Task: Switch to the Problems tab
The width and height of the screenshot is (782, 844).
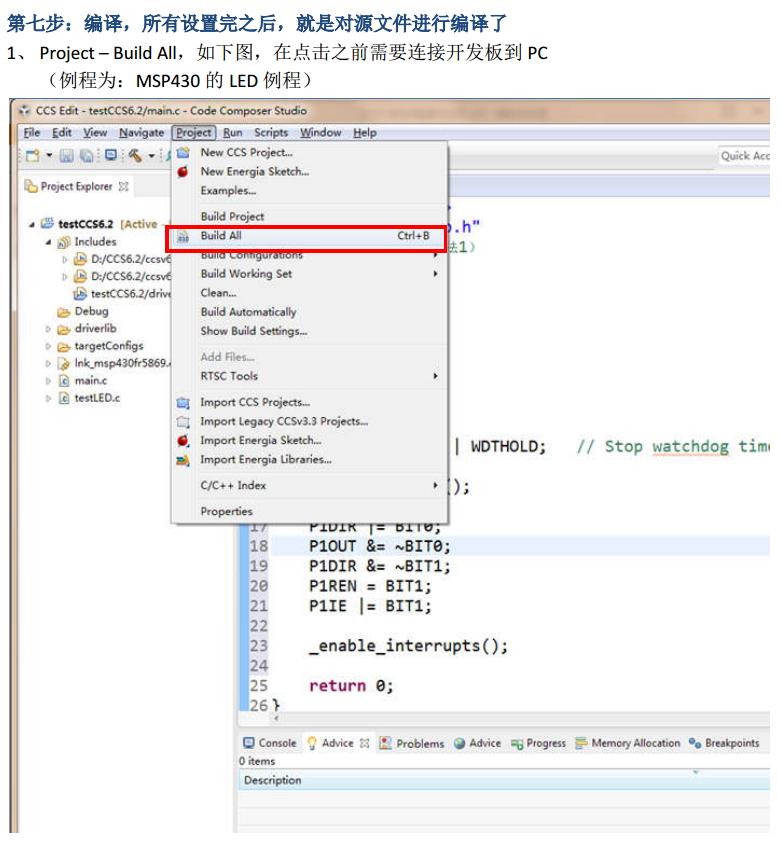Action: tap(412, 743)
